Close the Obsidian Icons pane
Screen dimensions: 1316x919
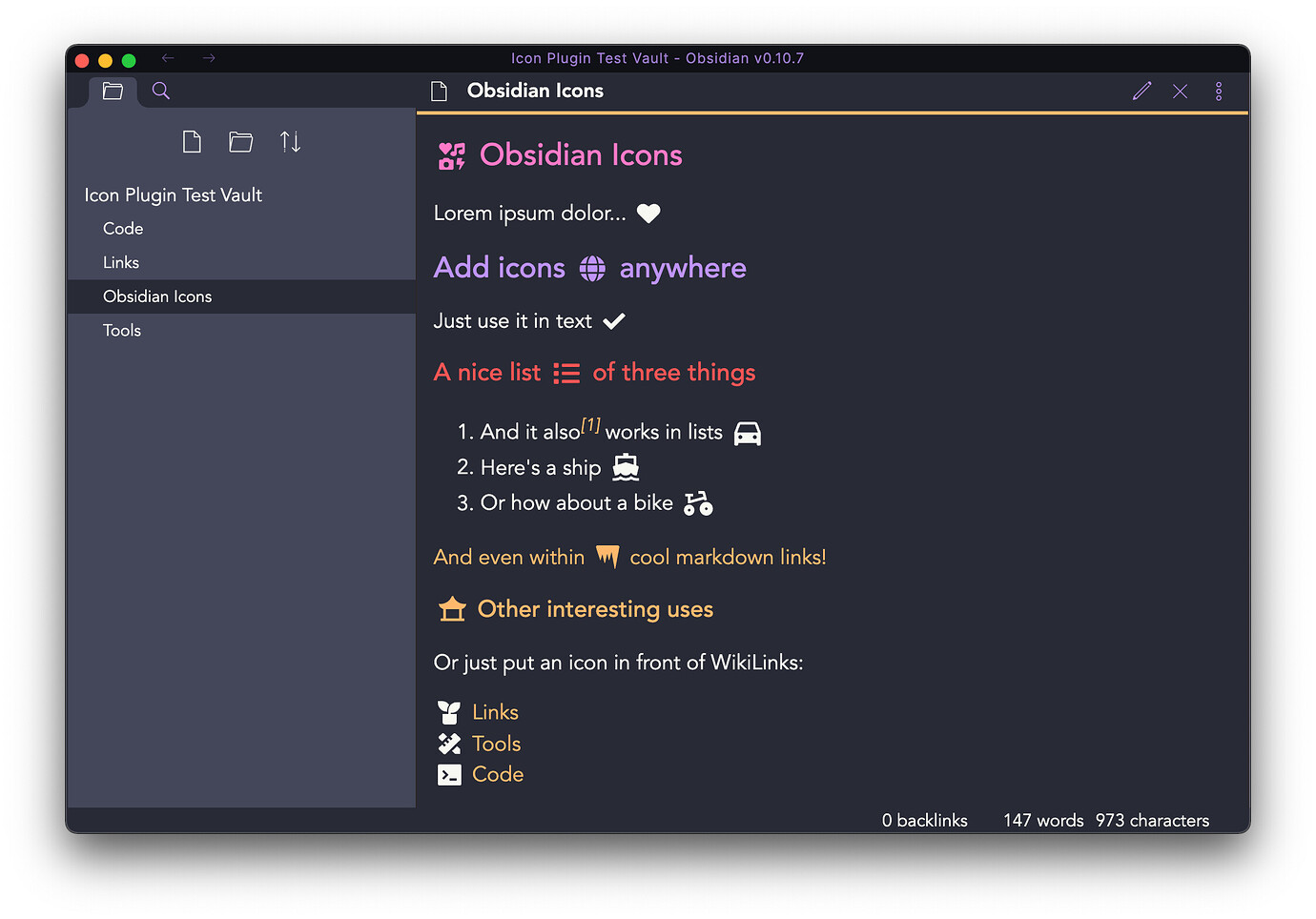[1180, 91]
